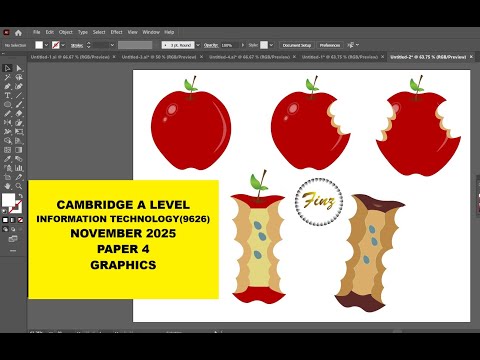Switch to Untitled-4.ai document tab
Screen dimensions: 480x360
[249, 57]
